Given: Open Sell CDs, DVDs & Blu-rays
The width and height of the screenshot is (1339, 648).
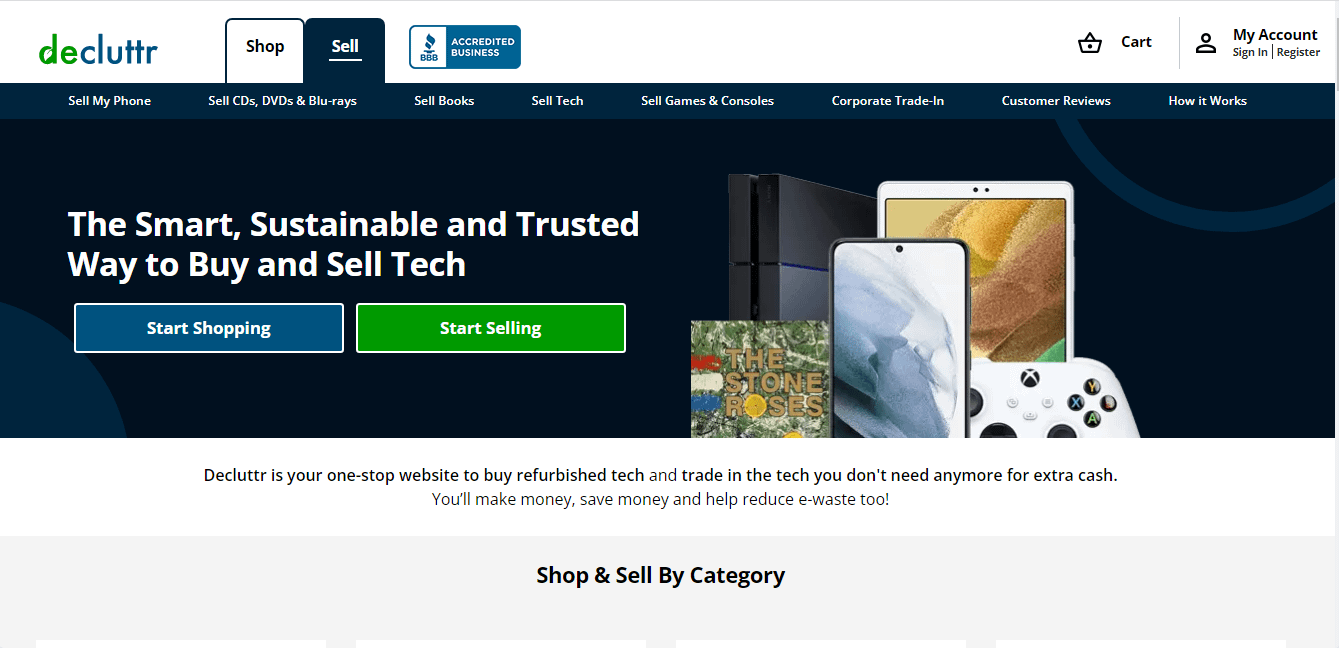Looking at the screenshot, I should coord(283,101).
